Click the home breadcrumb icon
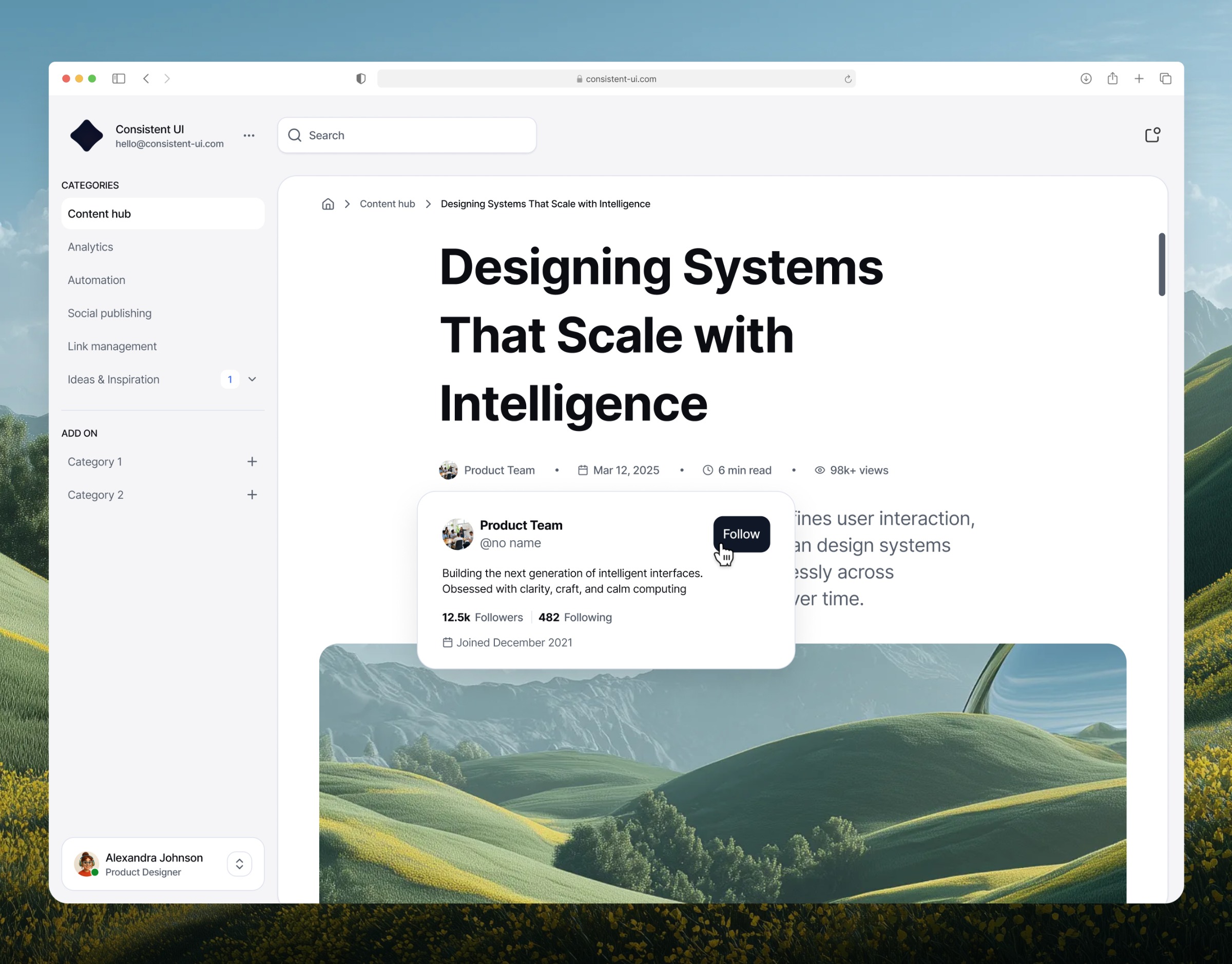 [x=328, y=204]
